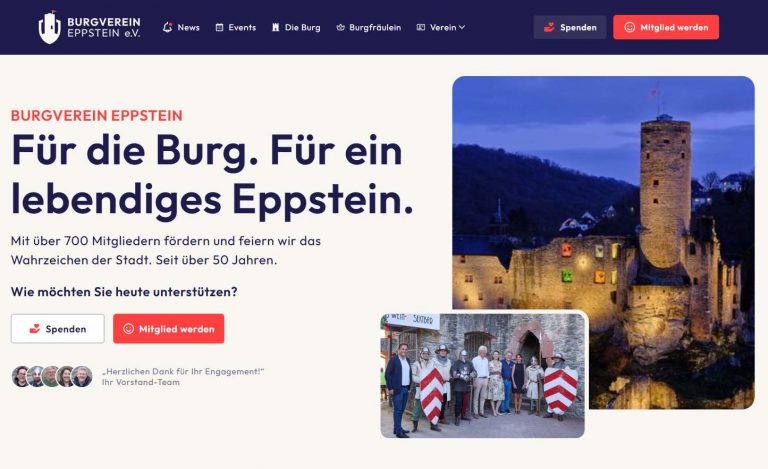Click the last board member avatar

82,376
